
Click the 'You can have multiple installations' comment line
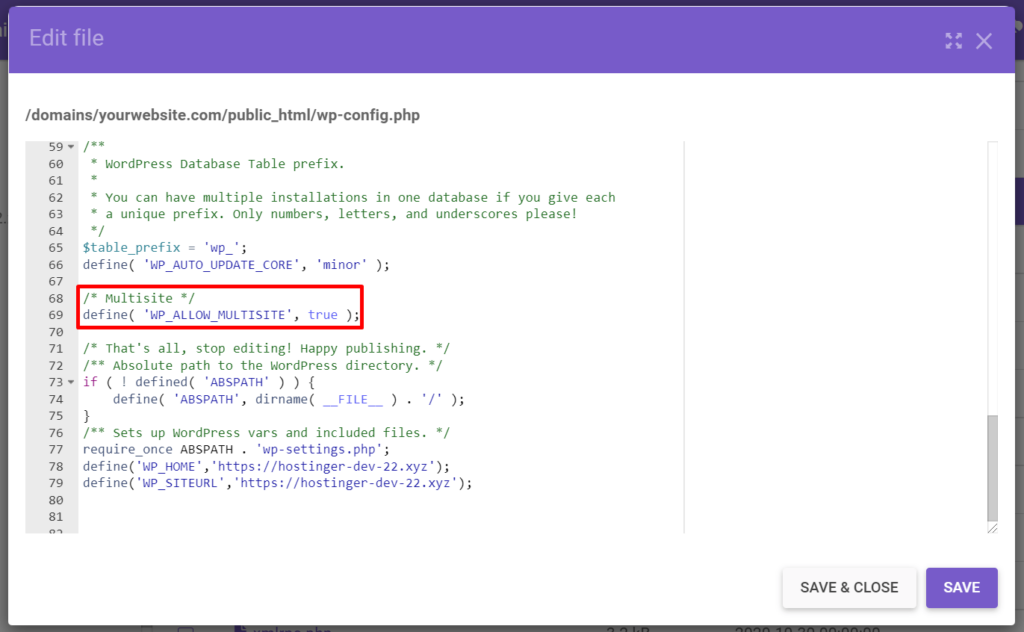click(353, 198)
